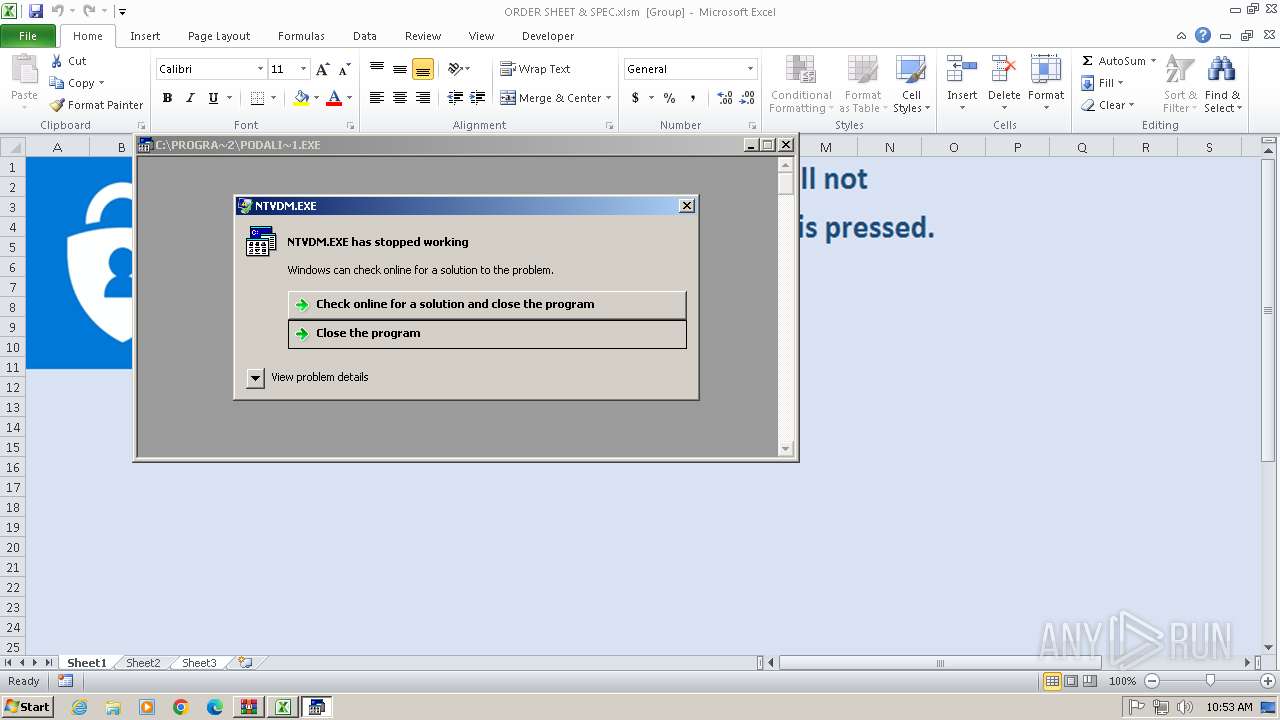Apply Comma Style
This screenshot has height=720, width=1280.
[692, 98]
